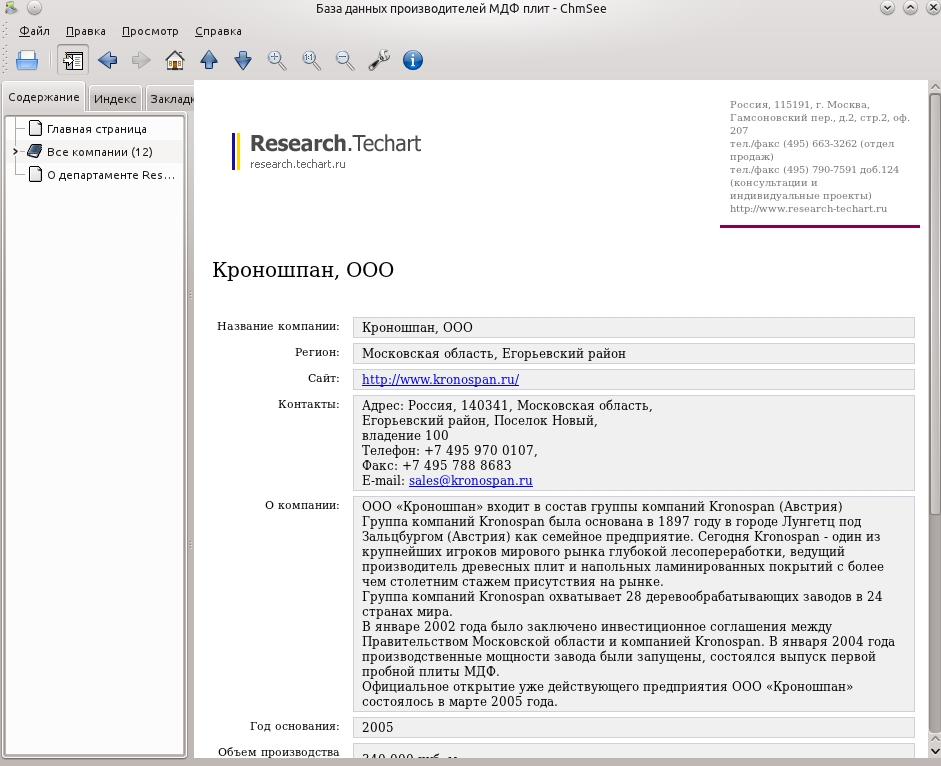Click the scrollbar down arrow at bottom
This screenshot has width=941, height=766.
coord(934,751)
